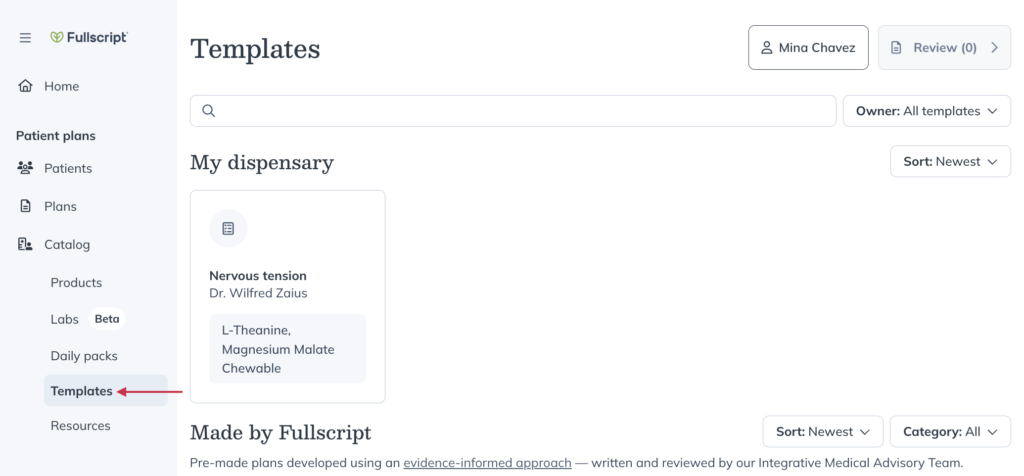Follow the evidence-informed approach link

tap(487, 463)
